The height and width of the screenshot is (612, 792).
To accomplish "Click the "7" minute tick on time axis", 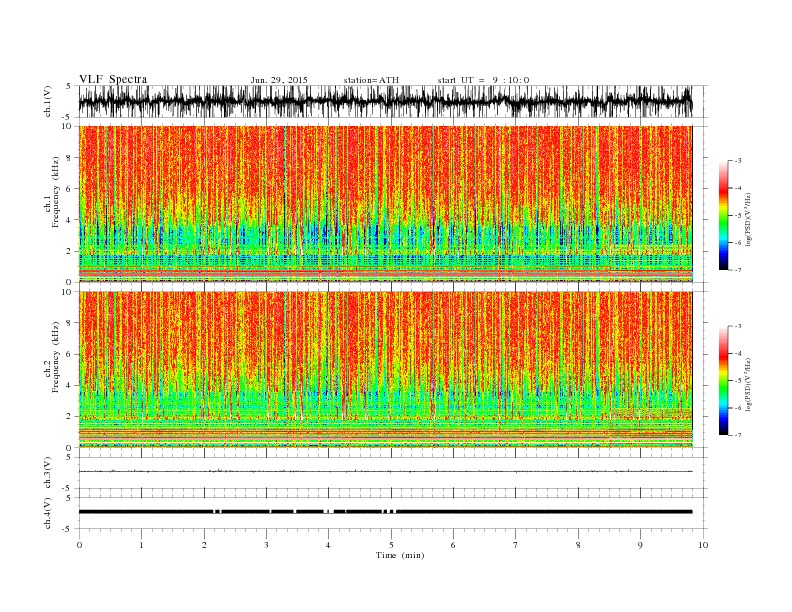I will (516, 545).
